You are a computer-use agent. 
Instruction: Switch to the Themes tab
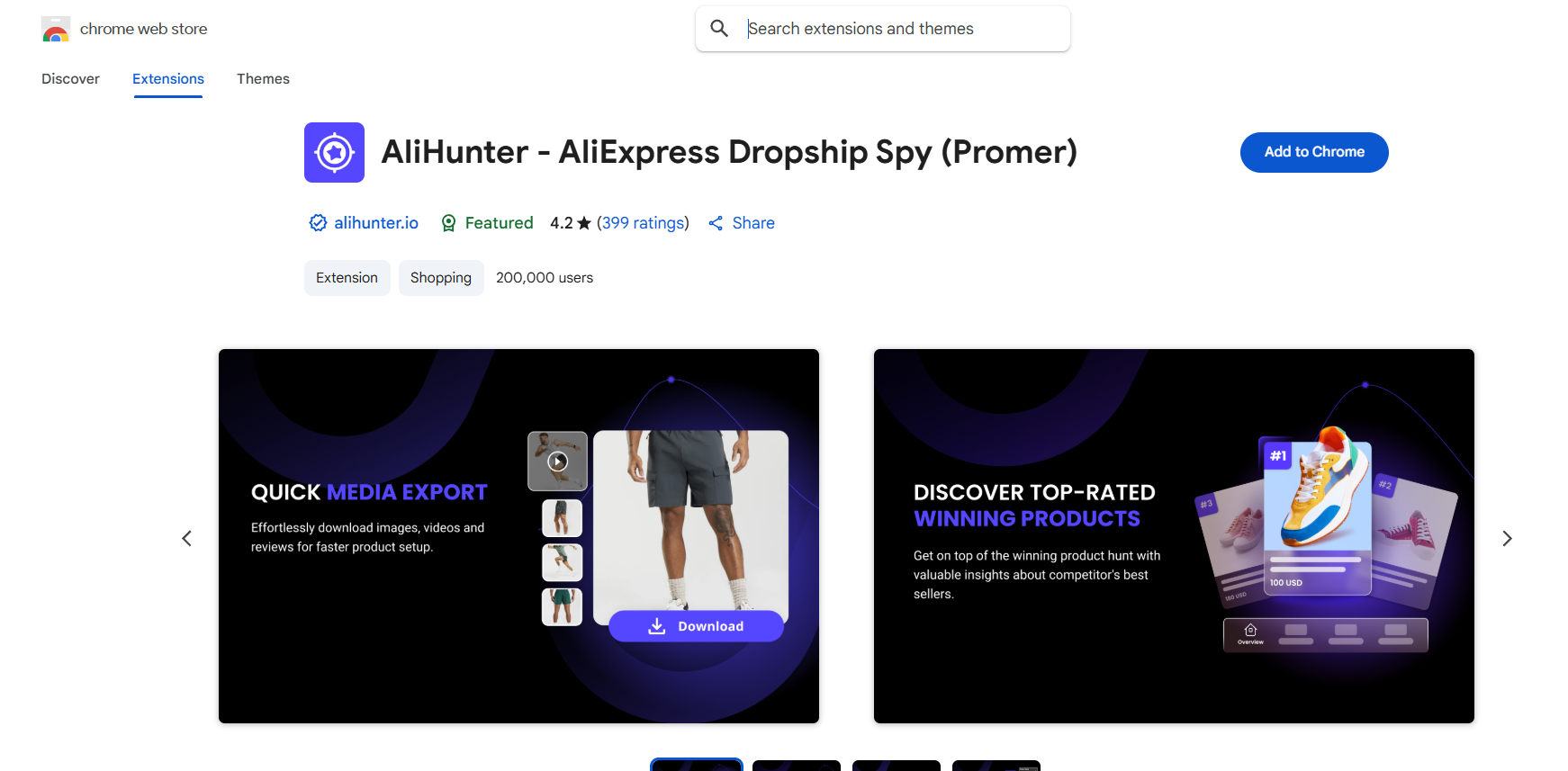[x=263, y=79]
